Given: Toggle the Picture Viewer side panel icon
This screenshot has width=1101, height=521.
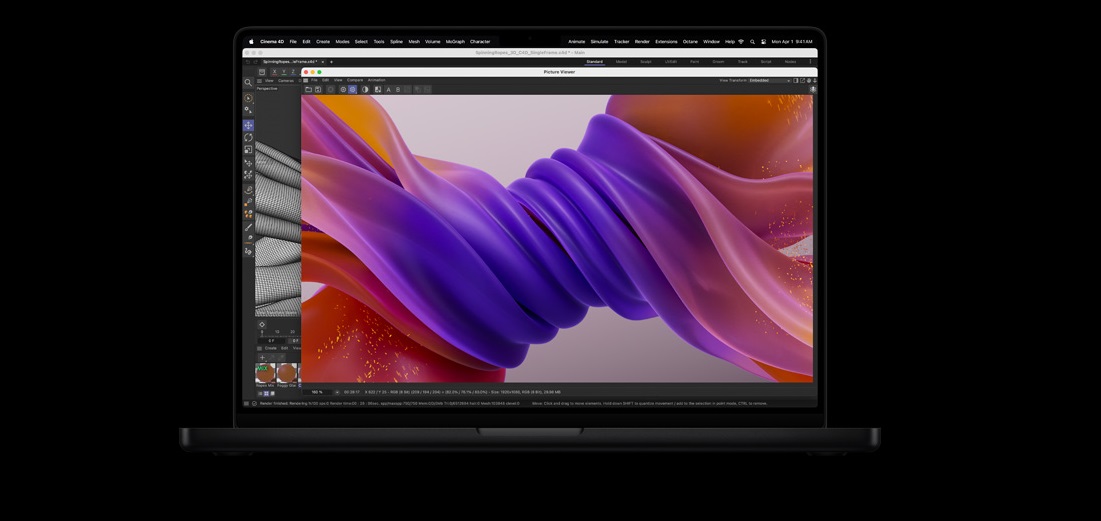Looking at the screenshot, I should click(796, 80).
